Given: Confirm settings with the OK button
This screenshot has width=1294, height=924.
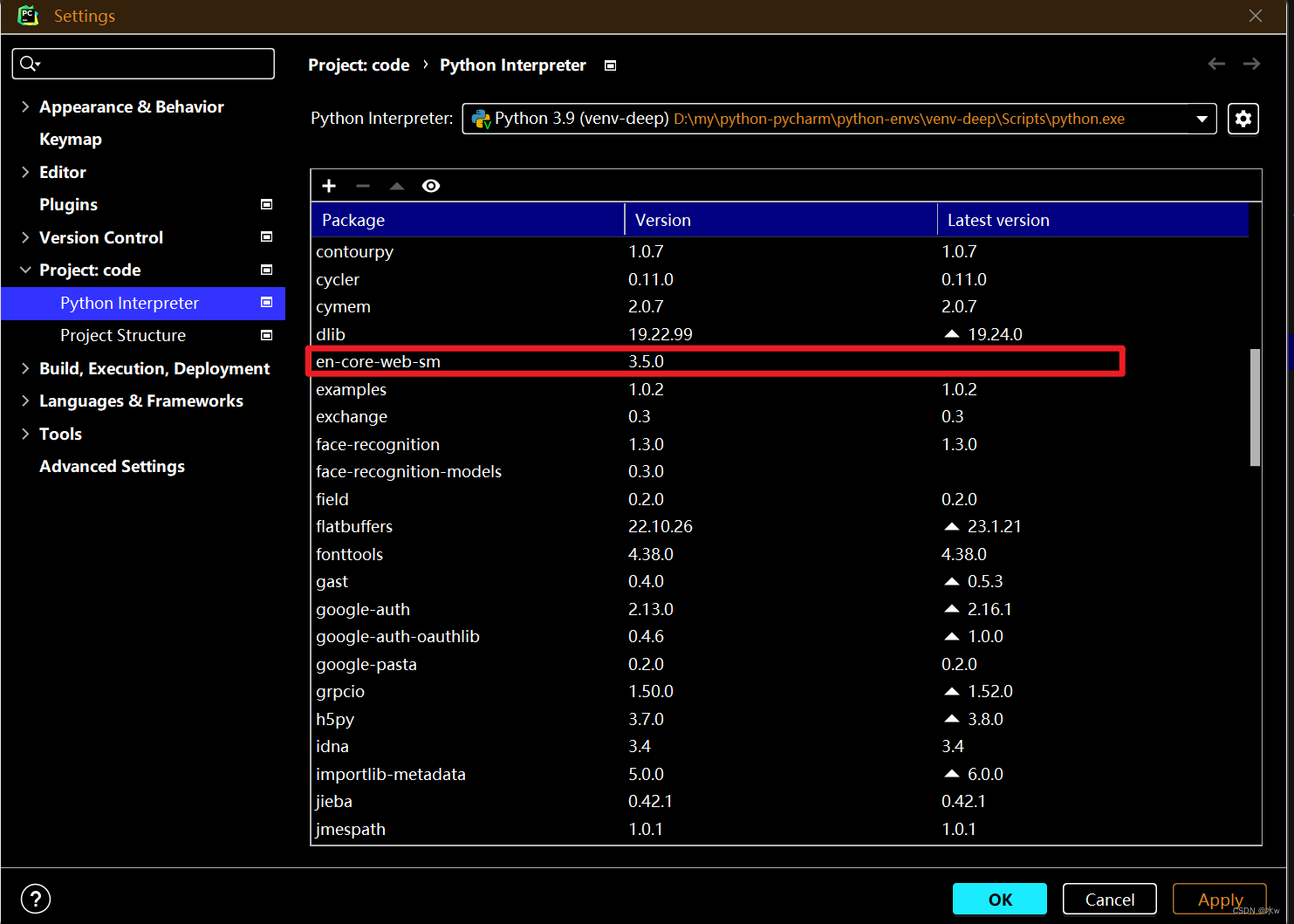Looking at the screenshot, I should coord(999,899).
